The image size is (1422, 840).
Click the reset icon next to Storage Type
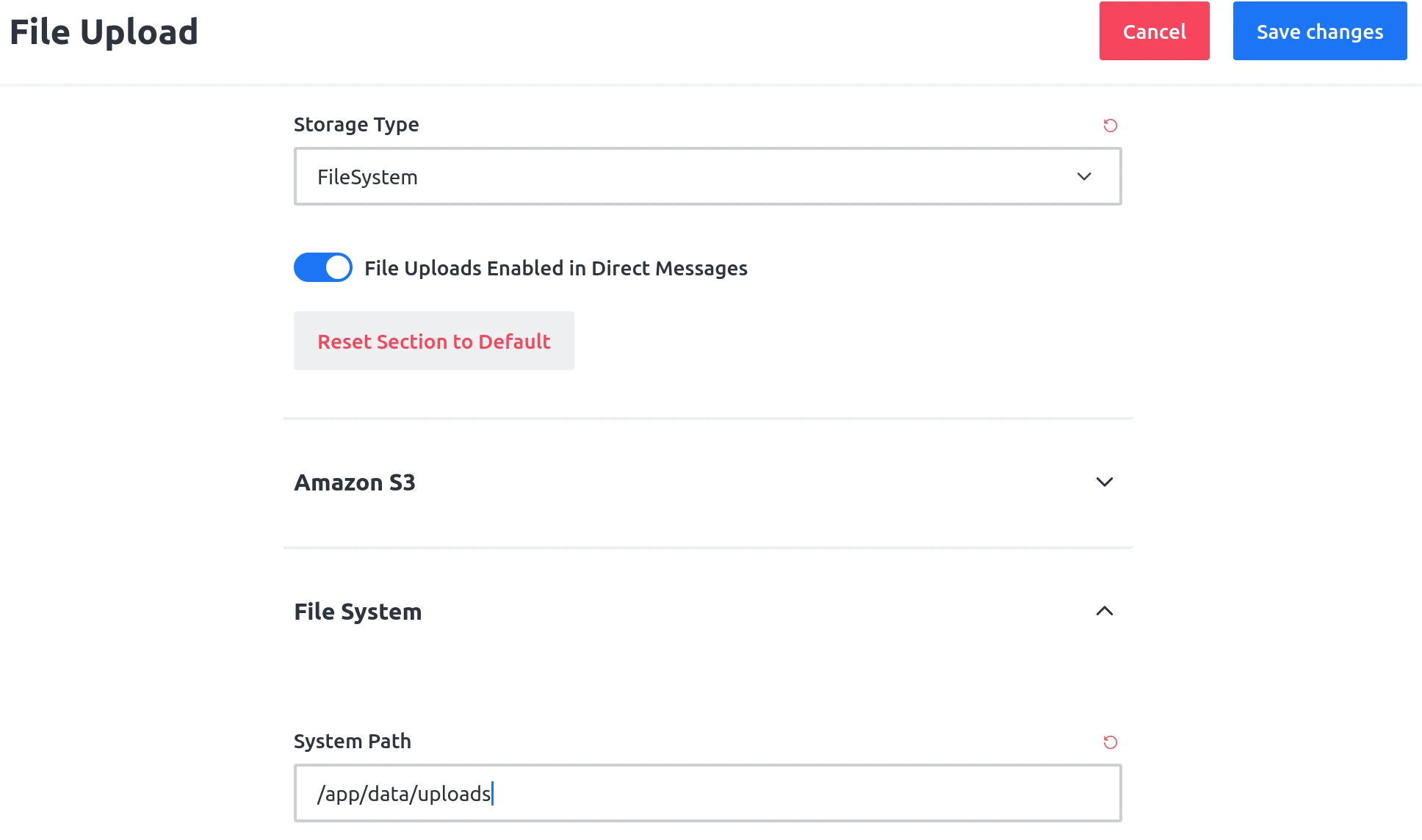[x=1110, y=126]
